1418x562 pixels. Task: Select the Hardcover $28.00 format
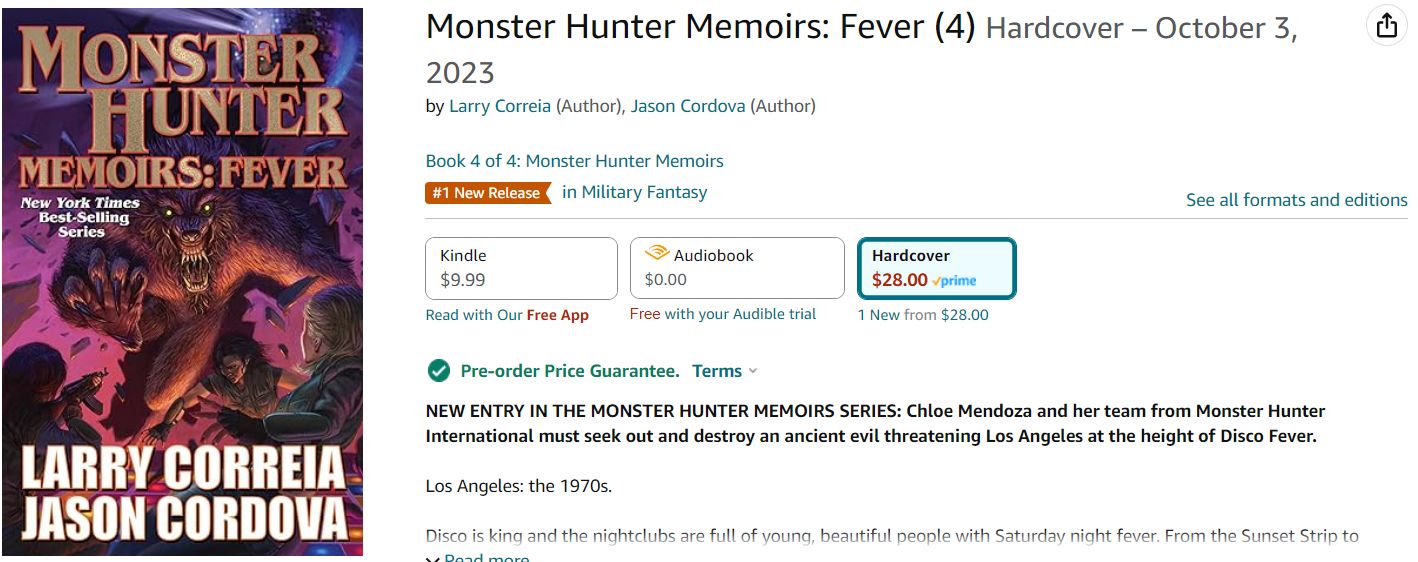click(936, 268)
